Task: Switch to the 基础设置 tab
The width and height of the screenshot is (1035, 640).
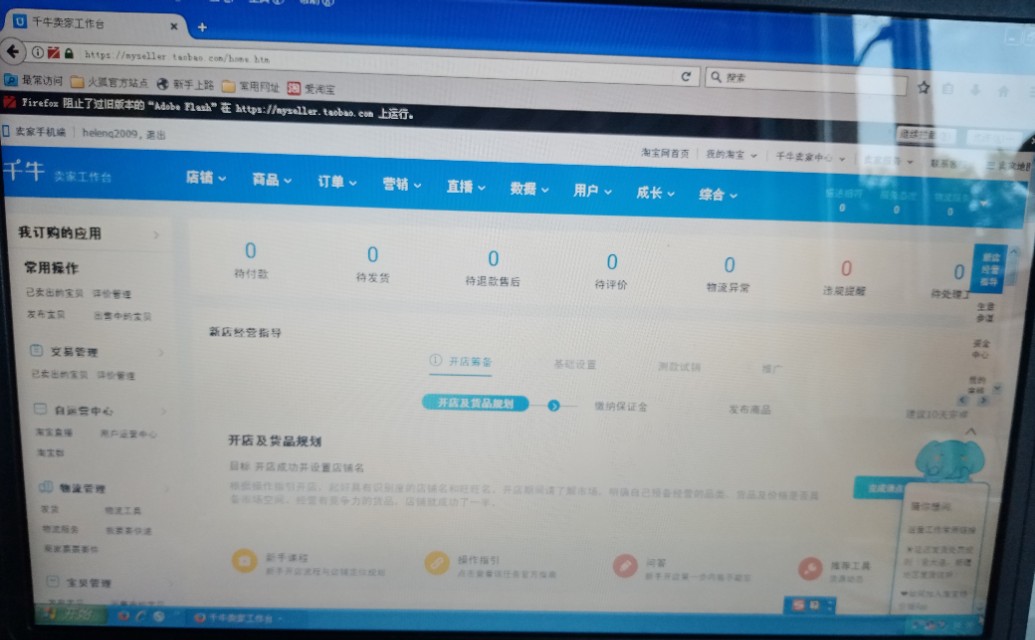Action: (x=577, y=366)
